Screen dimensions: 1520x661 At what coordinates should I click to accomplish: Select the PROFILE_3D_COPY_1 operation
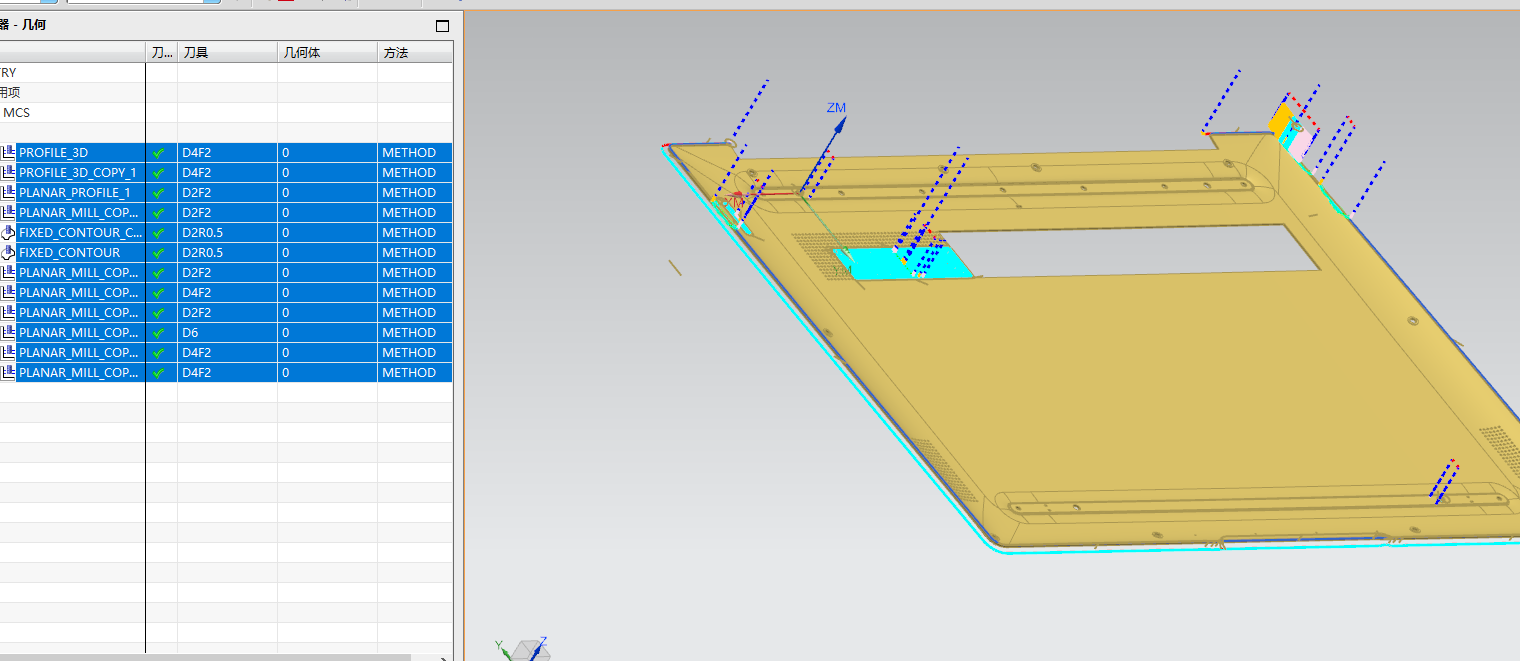77,173
